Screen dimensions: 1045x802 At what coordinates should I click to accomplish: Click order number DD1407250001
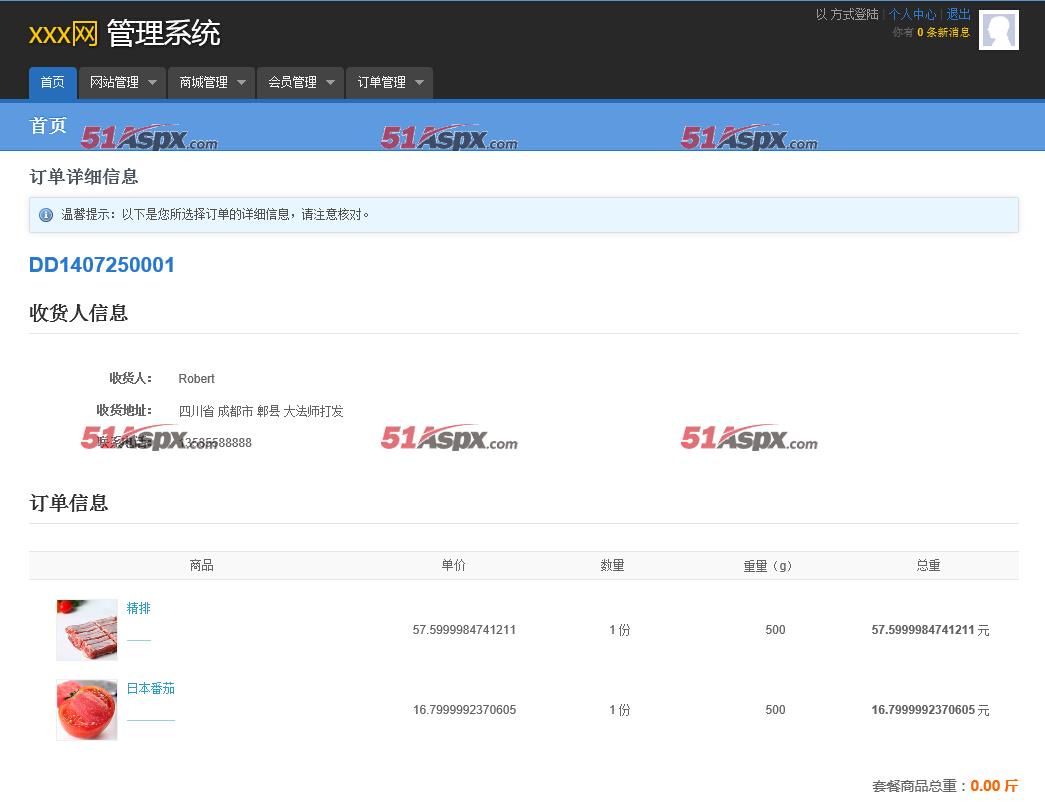pyautogui.click(x=102, y=265)
